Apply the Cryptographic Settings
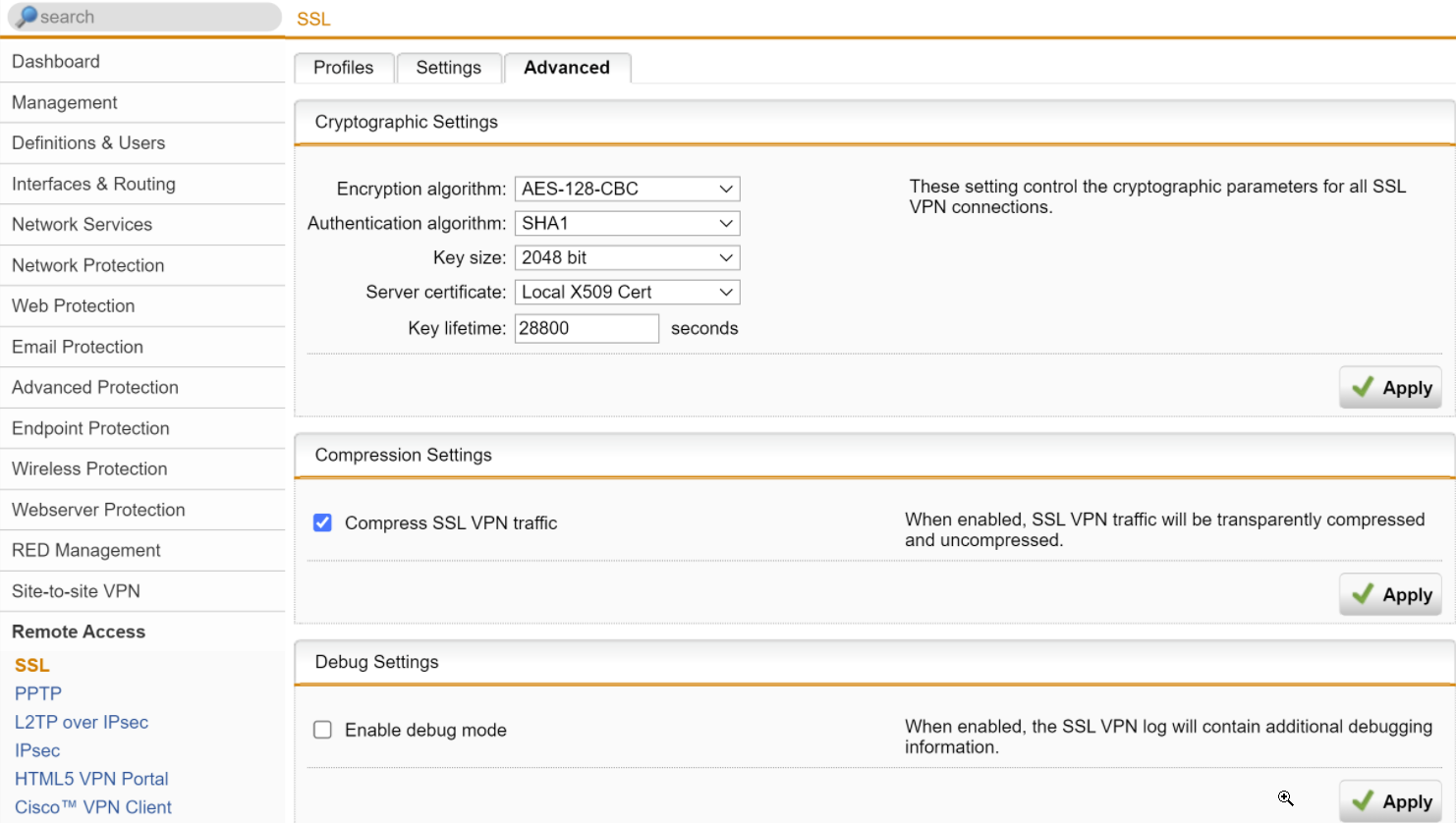 pos(1390,388)
